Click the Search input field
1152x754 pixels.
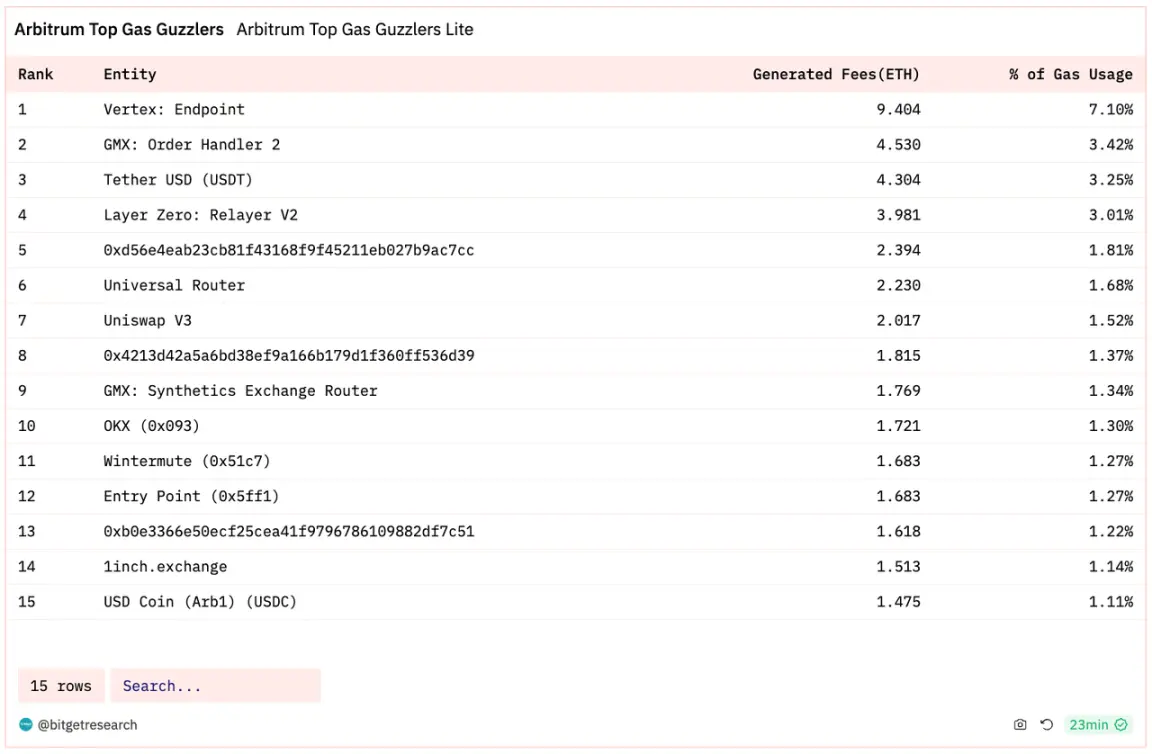(215, 686)
